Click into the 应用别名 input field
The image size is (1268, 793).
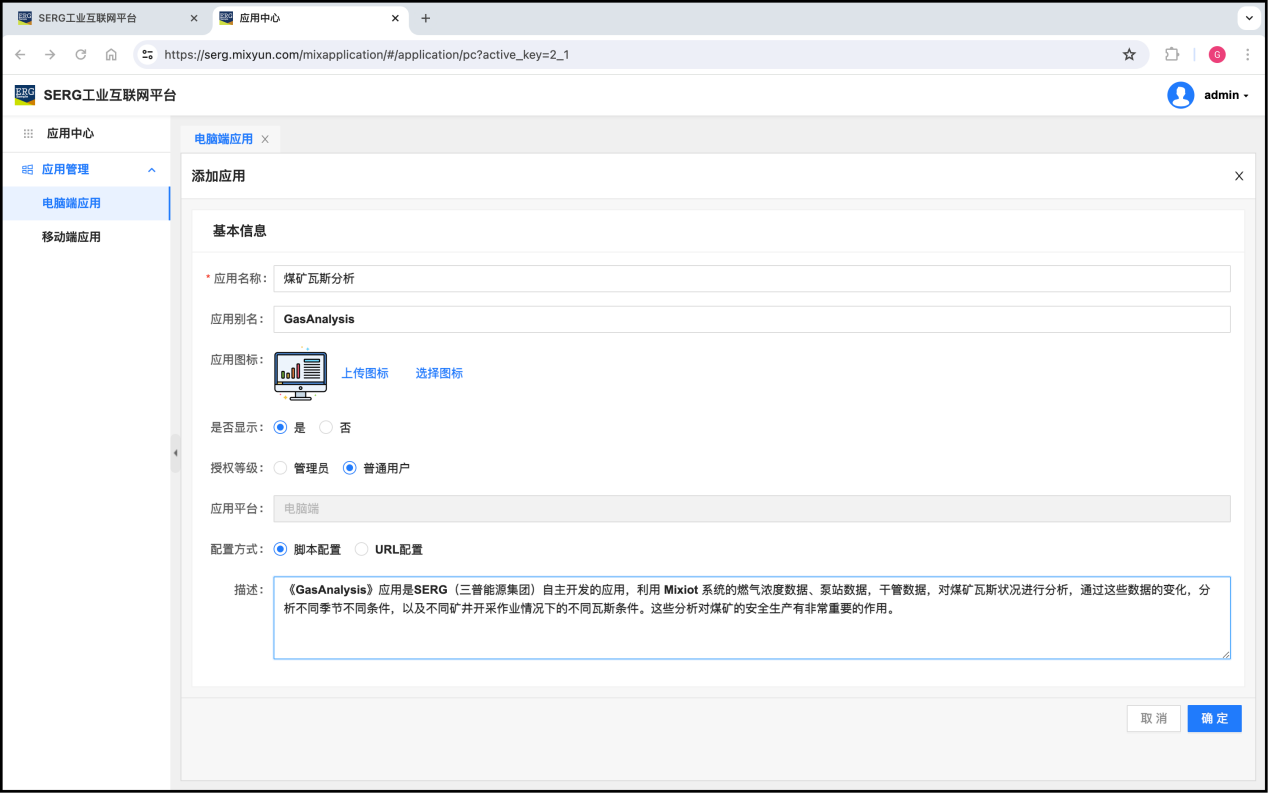pos(751,319)
